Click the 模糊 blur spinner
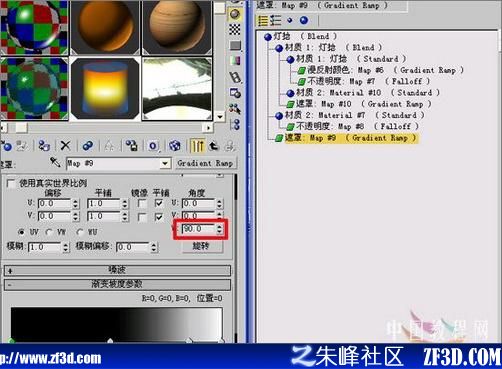502x369 pixels. 66,247
